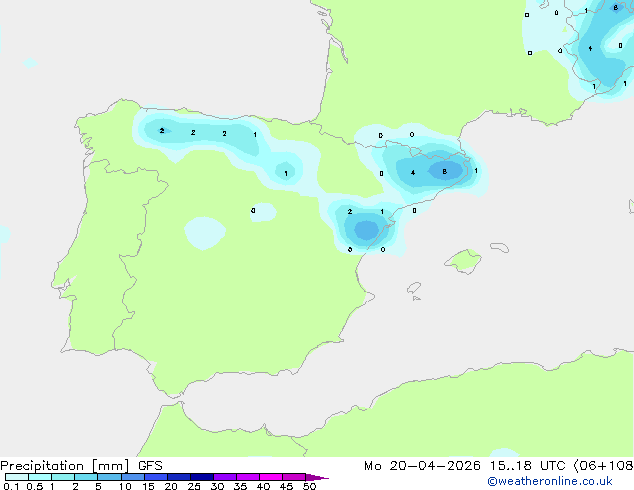Viewport: 634px width, 490px height.
Task: Click the legend label '10'
Action: (x=125, y=486)
